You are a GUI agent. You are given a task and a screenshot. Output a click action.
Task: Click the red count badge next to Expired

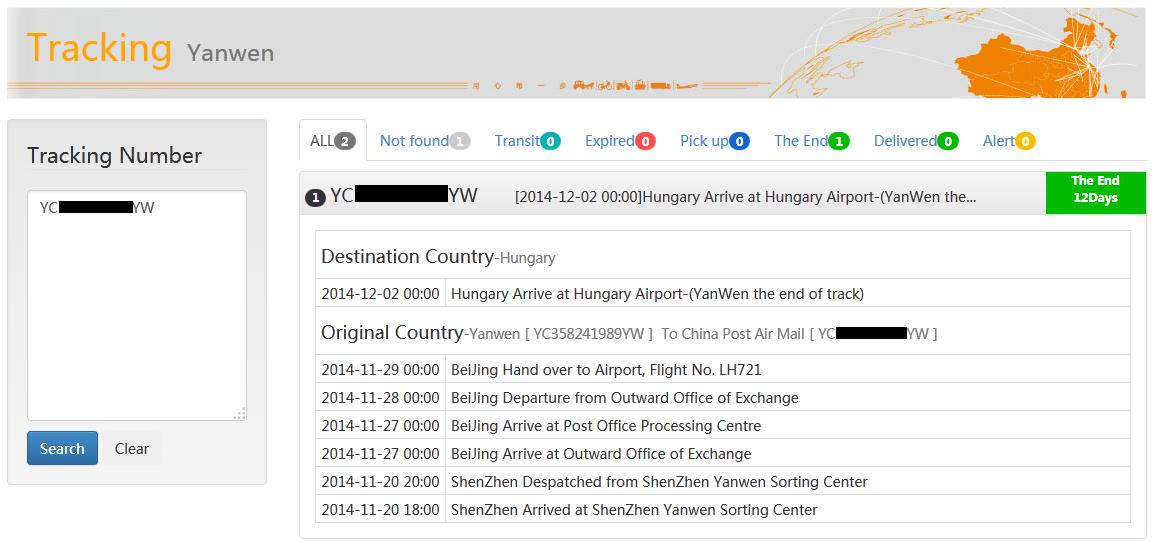tap(645, 141)
